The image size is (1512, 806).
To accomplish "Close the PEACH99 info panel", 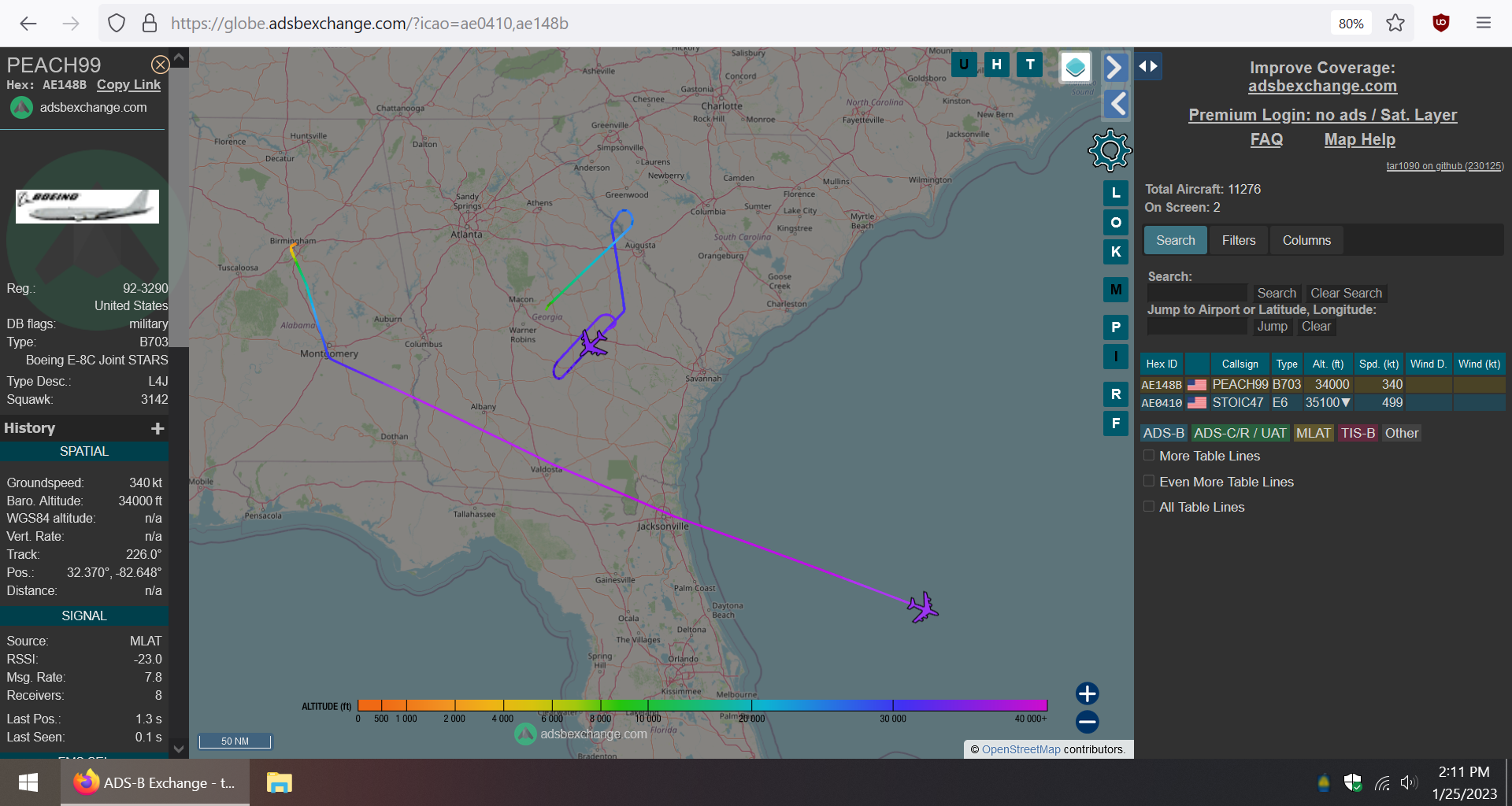I will 160,65.
